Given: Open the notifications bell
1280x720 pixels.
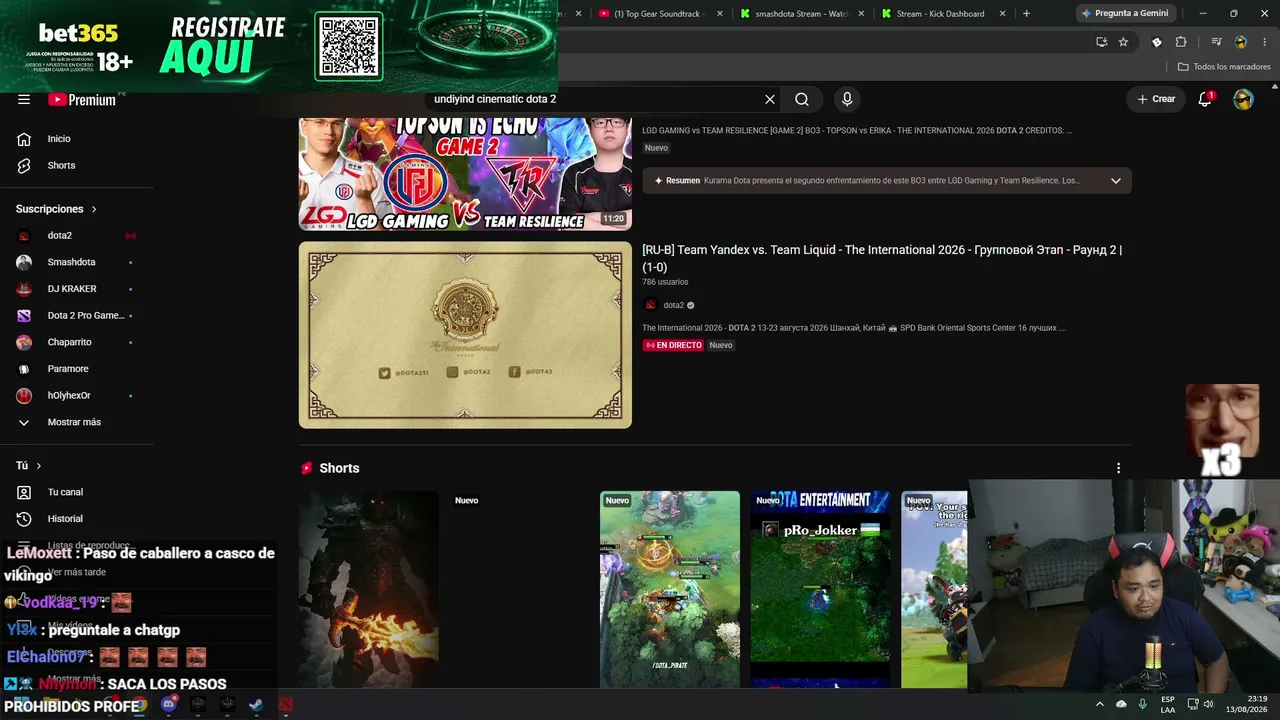Looking at the screenshot, I should point(1205,99).
